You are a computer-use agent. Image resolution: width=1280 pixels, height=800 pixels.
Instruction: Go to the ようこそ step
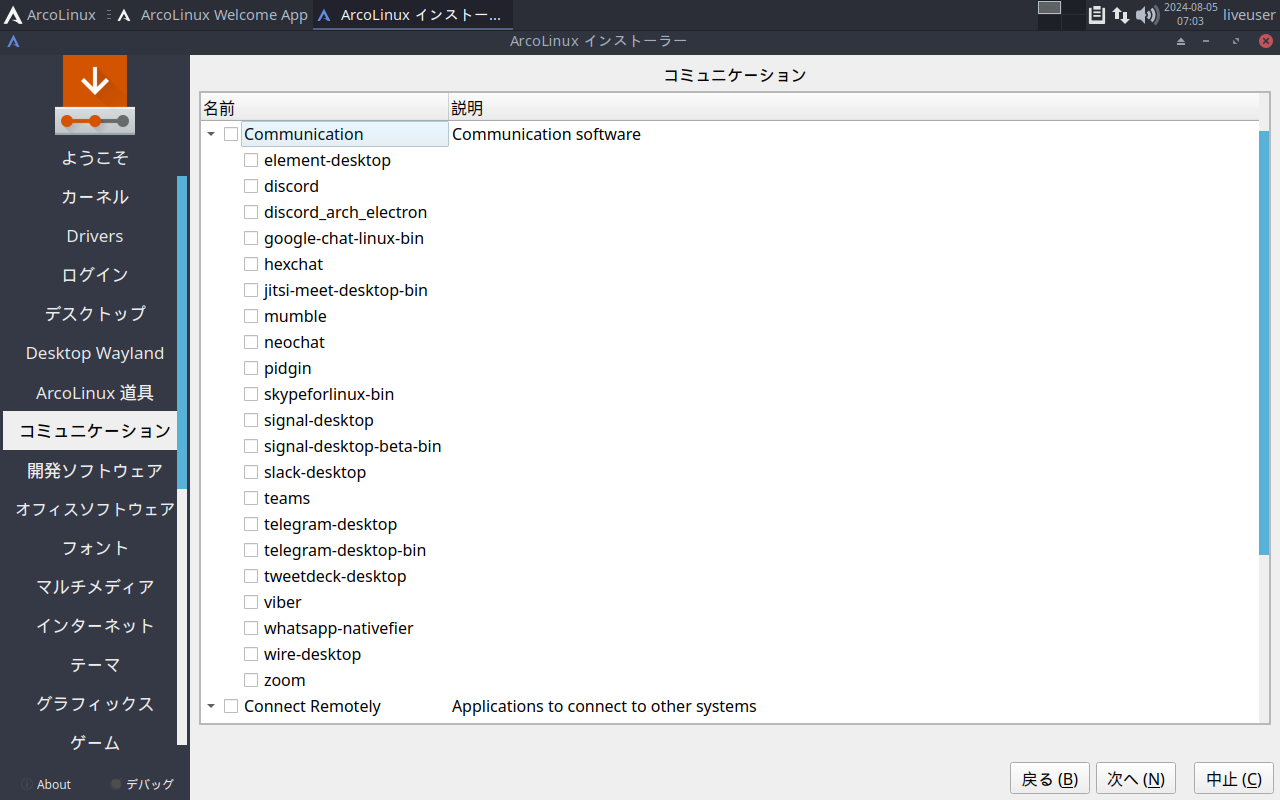[x=95, y=158]
